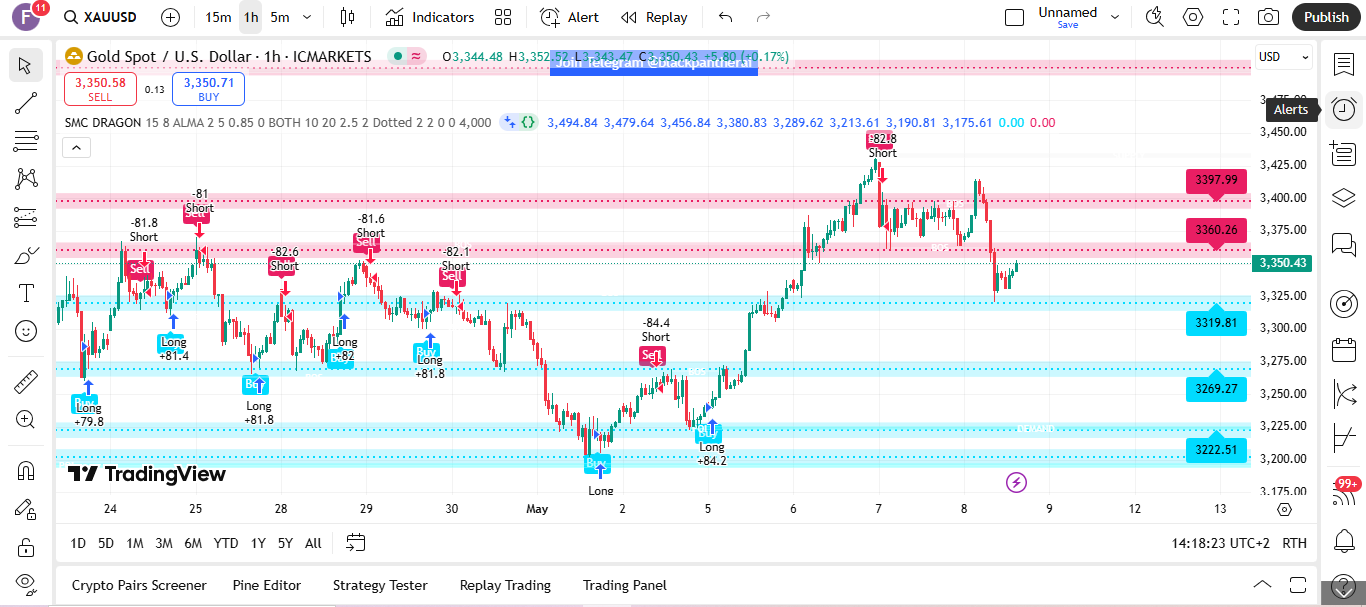Click the purple lightning event marker
Screen dimensions: 1366x607
click(x=1016, y=483)
